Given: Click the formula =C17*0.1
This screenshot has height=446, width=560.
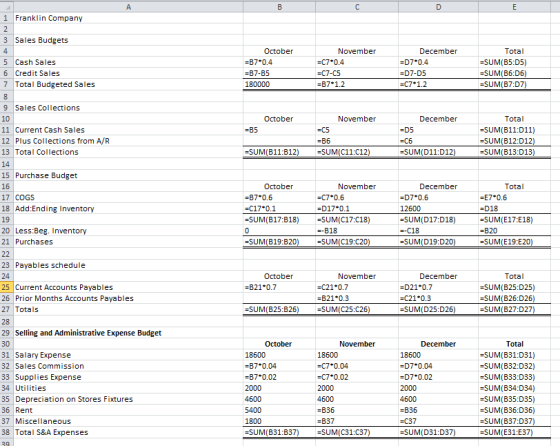Looking at the screenshot, I should tap(279, 209).
